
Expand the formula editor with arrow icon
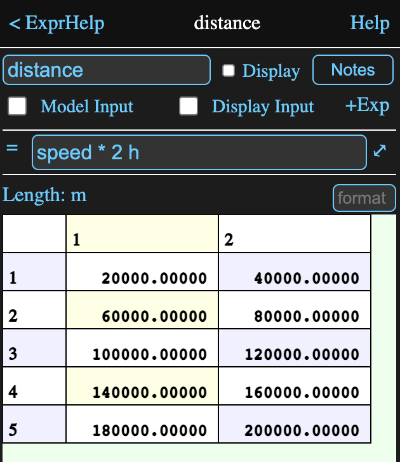point(380,151)
